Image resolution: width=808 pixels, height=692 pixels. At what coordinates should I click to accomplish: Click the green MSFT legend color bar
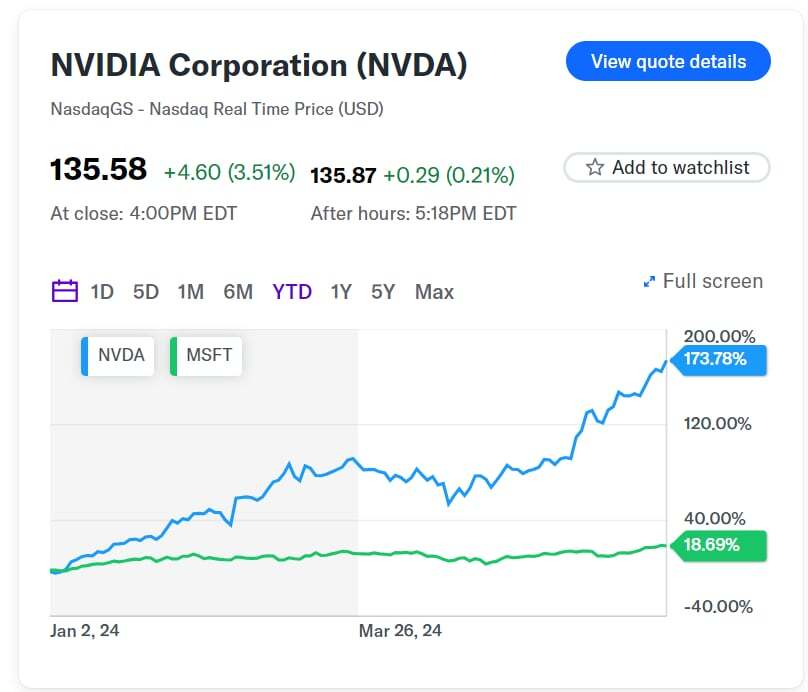point(174,356)
